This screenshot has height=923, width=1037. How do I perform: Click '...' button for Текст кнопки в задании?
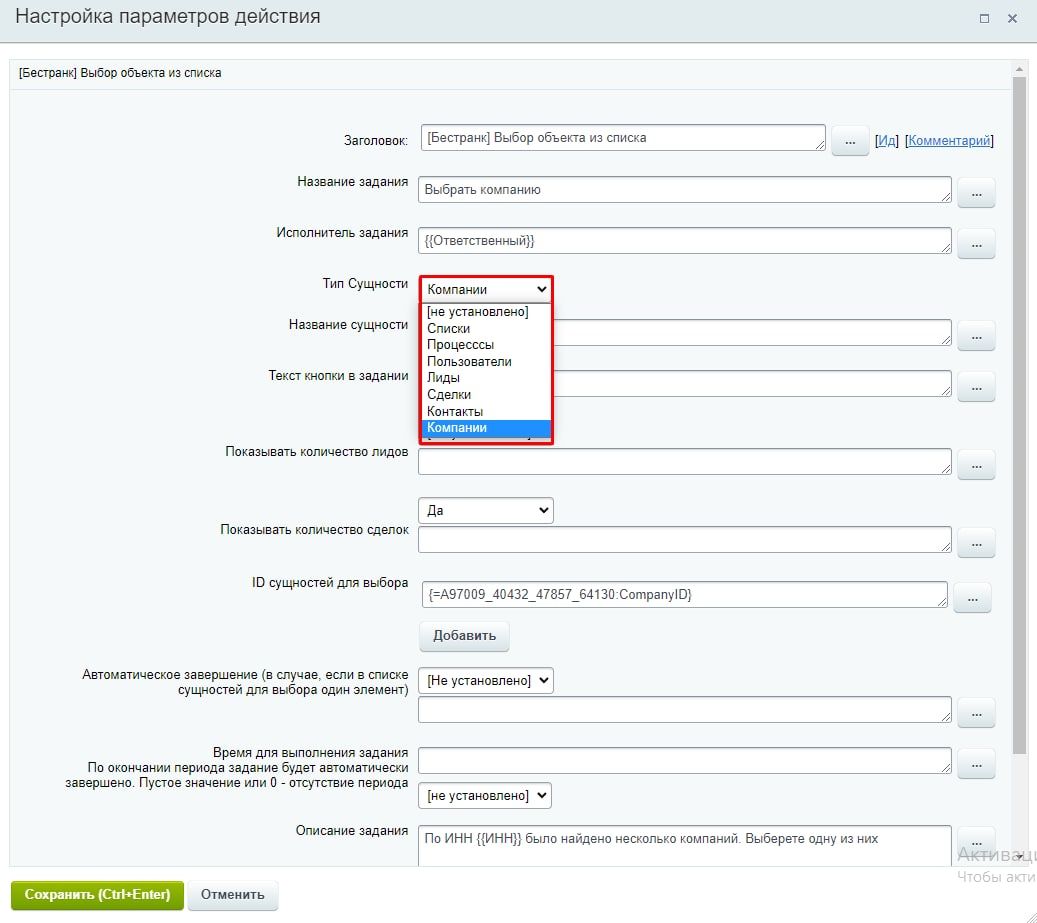(976, 386)
